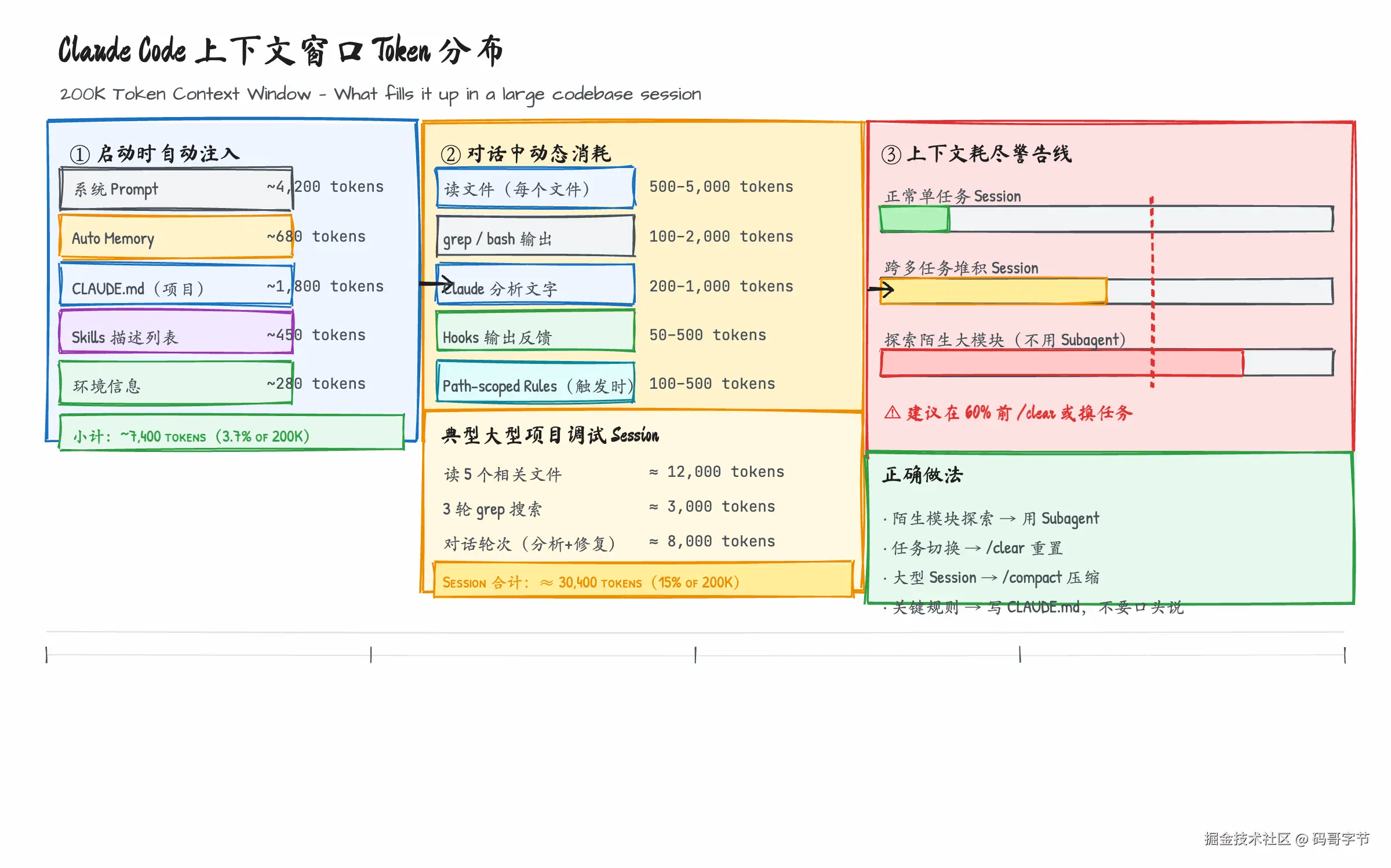Click the '~4,200 tokens' value
Viewport: 1391px width, 868px height.
pyautogui.click(x=325, y=187)
